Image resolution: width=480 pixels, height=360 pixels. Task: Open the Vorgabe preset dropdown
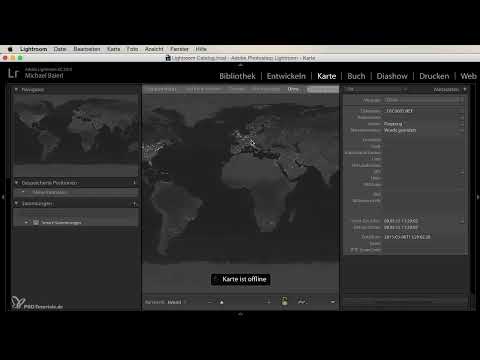pyautogui.click(x=423, y=100)
